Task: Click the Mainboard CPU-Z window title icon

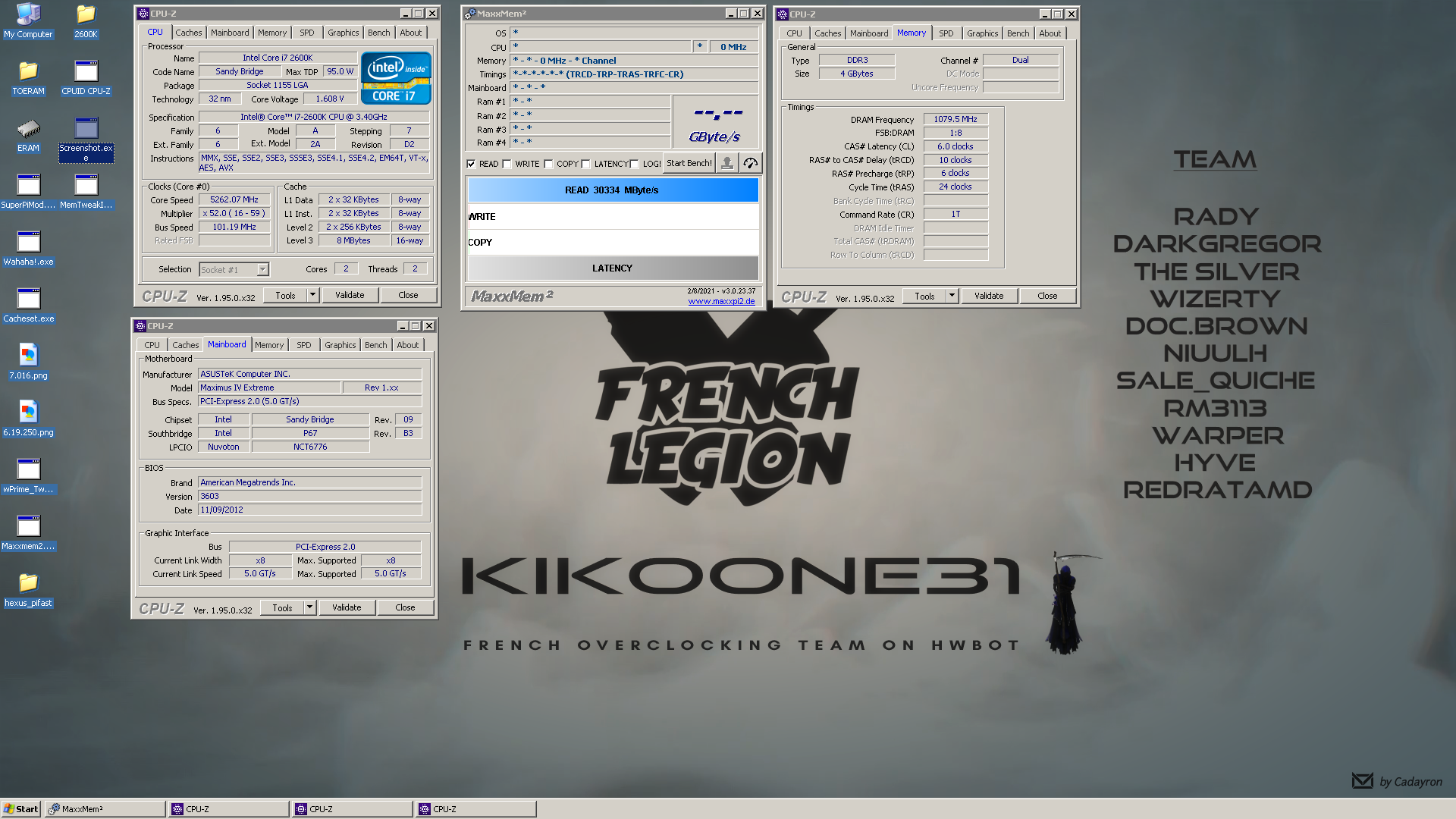Action: 140,326
